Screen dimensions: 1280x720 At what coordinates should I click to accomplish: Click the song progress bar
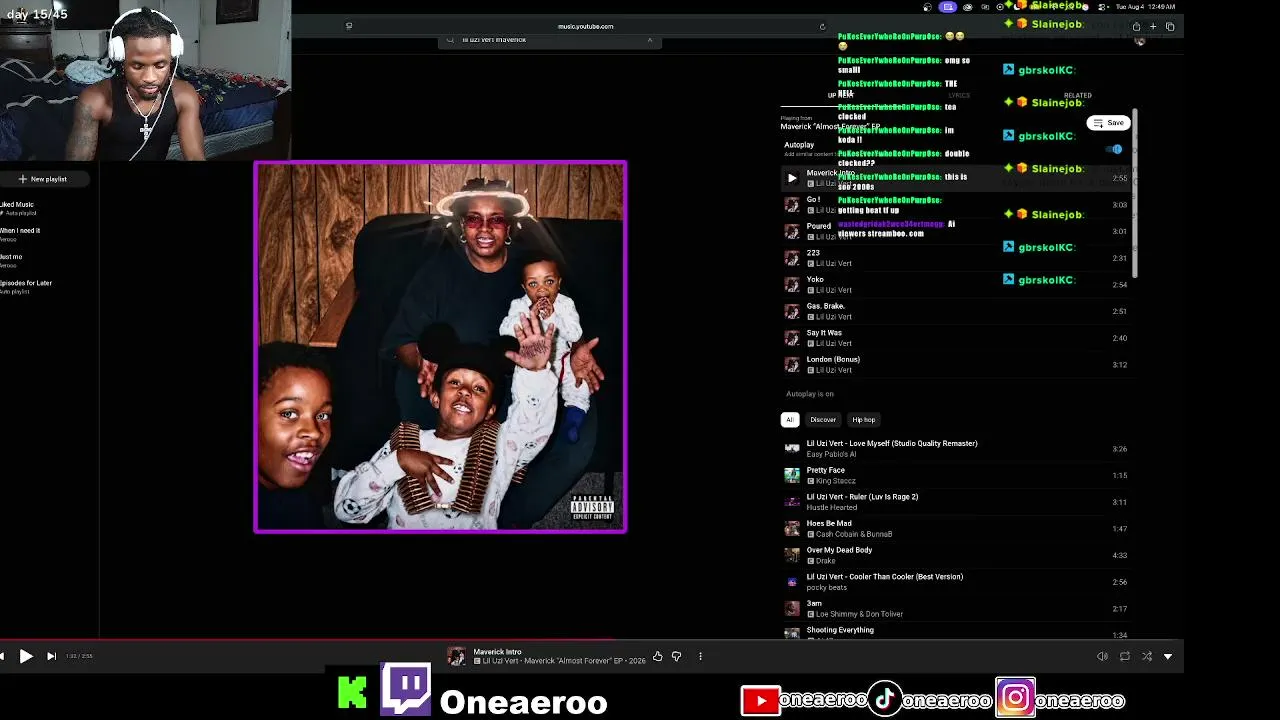point(592,640)
